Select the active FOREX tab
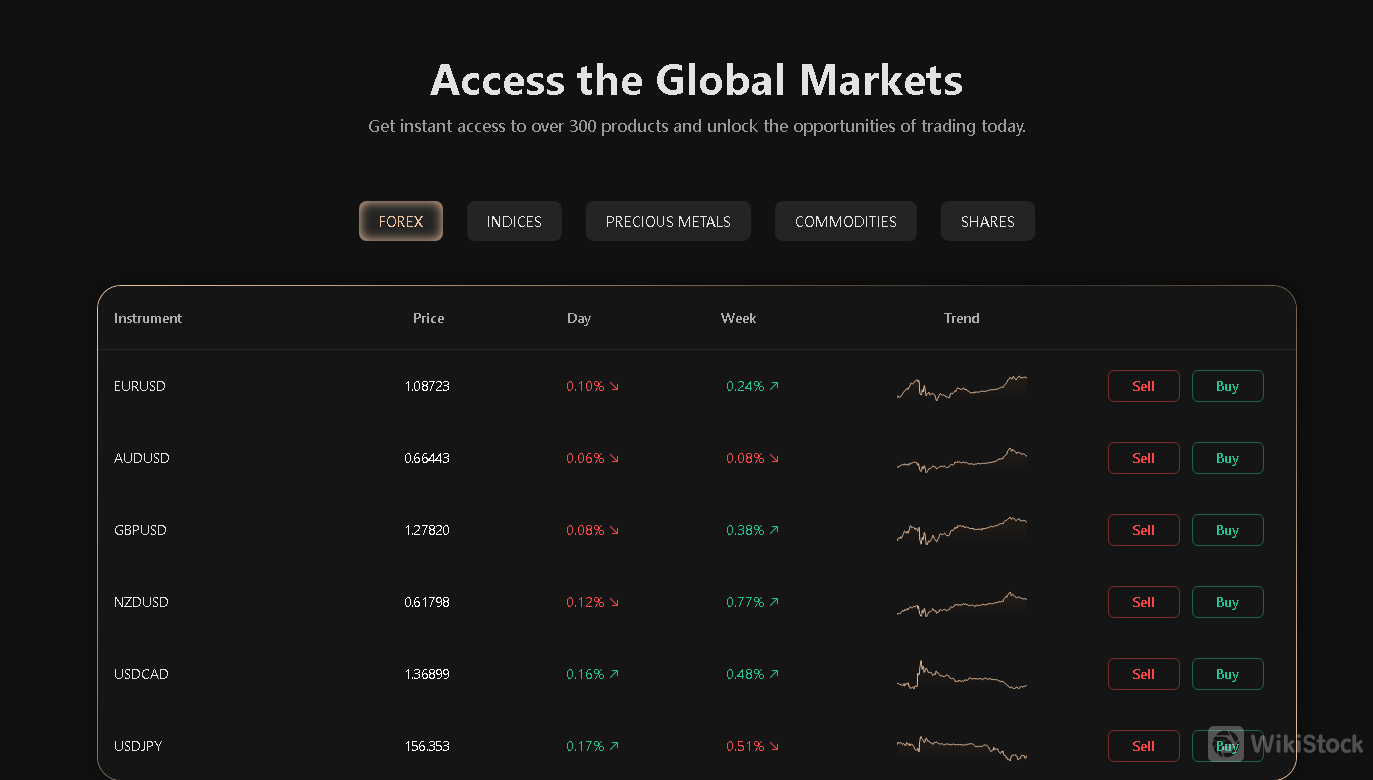 coord(400,221)
